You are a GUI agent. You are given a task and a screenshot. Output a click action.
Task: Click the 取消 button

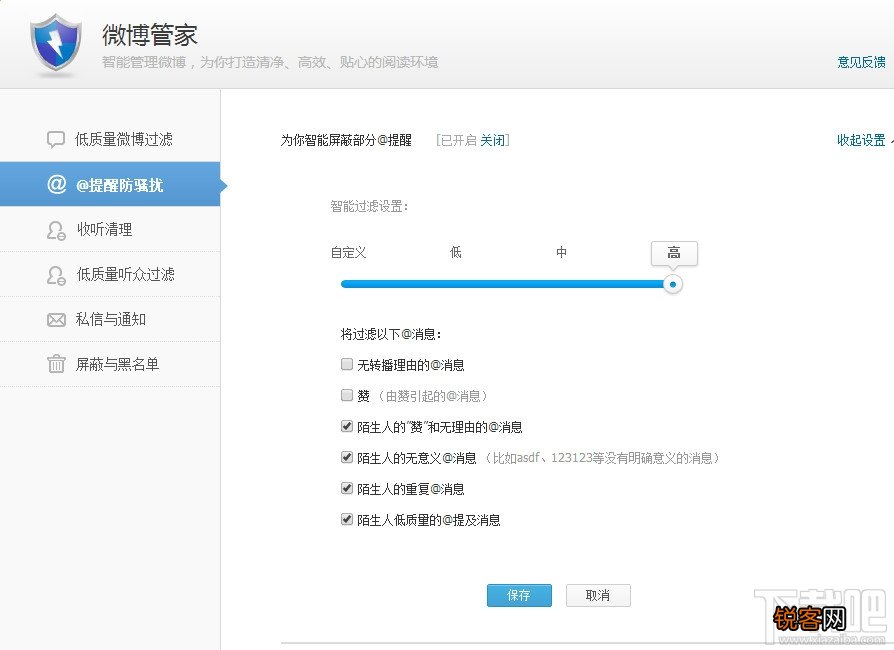click(x=598, y=595)
